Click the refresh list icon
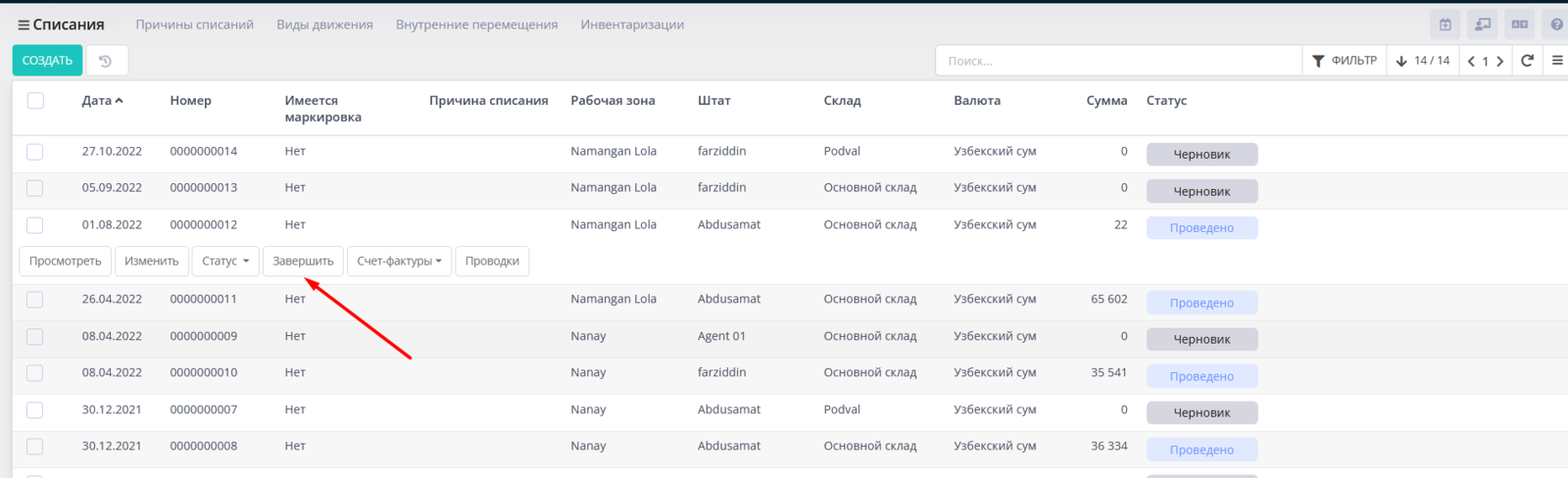1568x478 pixels. 1527,61
